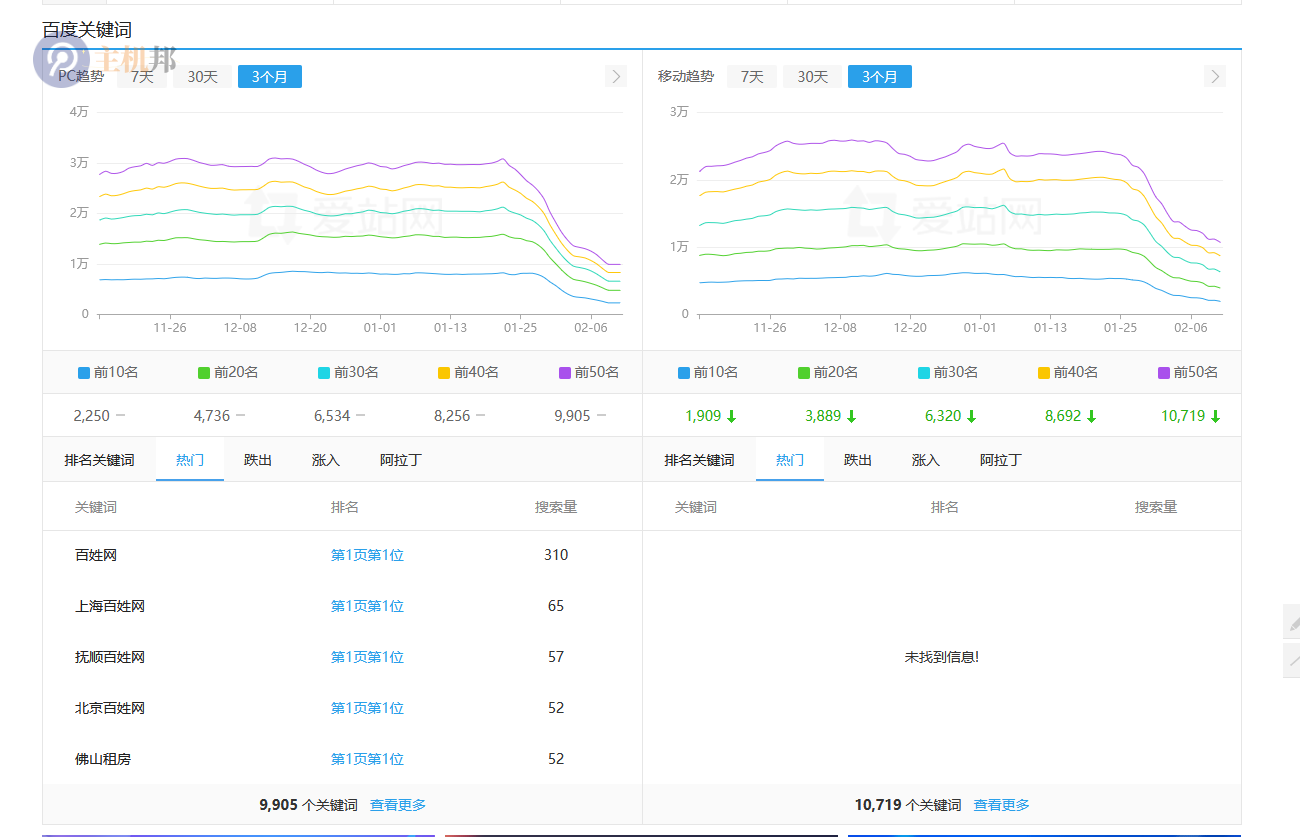Open PC 阿拉丁 tab
The image size is (1300, 837).
click(x=401, y=460)
